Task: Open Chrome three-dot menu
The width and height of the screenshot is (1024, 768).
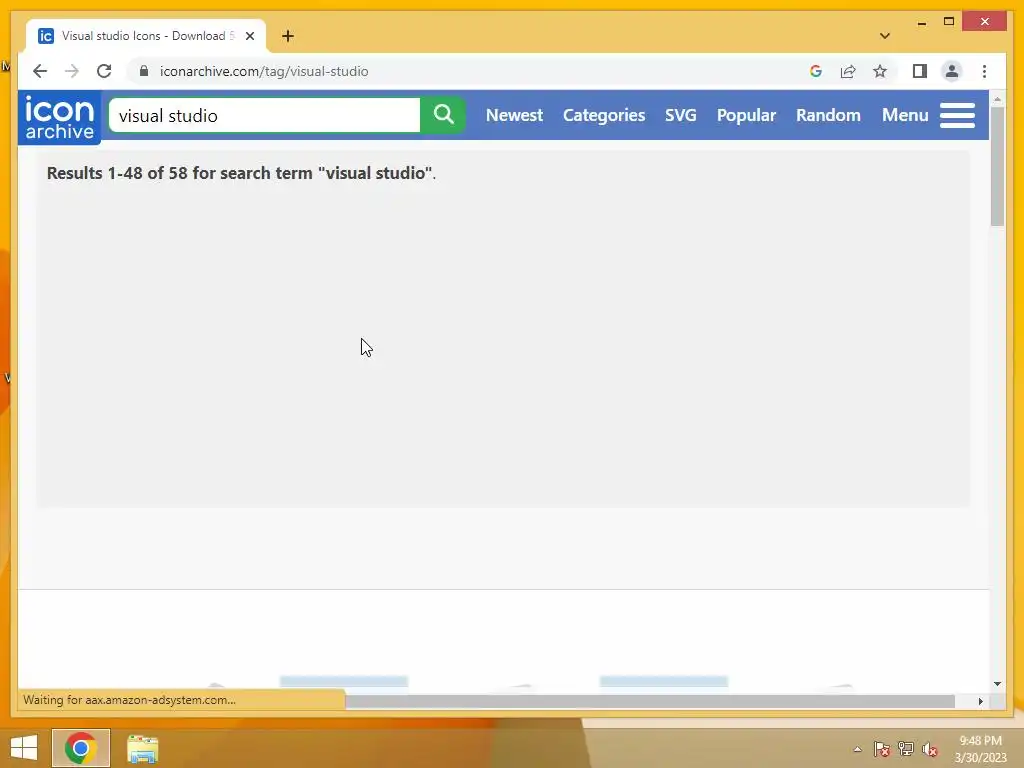Action: 984,71
